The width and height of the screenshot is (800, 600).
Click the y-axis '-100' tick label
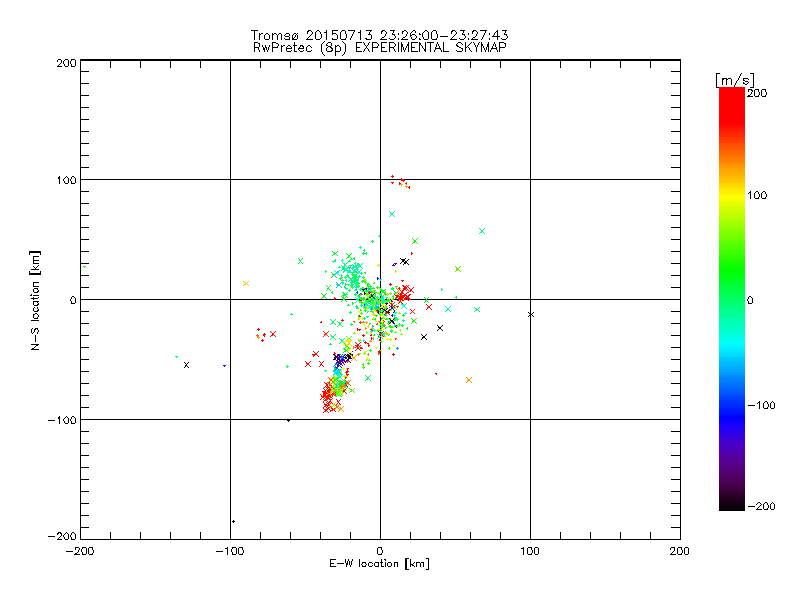pos(62,420)
